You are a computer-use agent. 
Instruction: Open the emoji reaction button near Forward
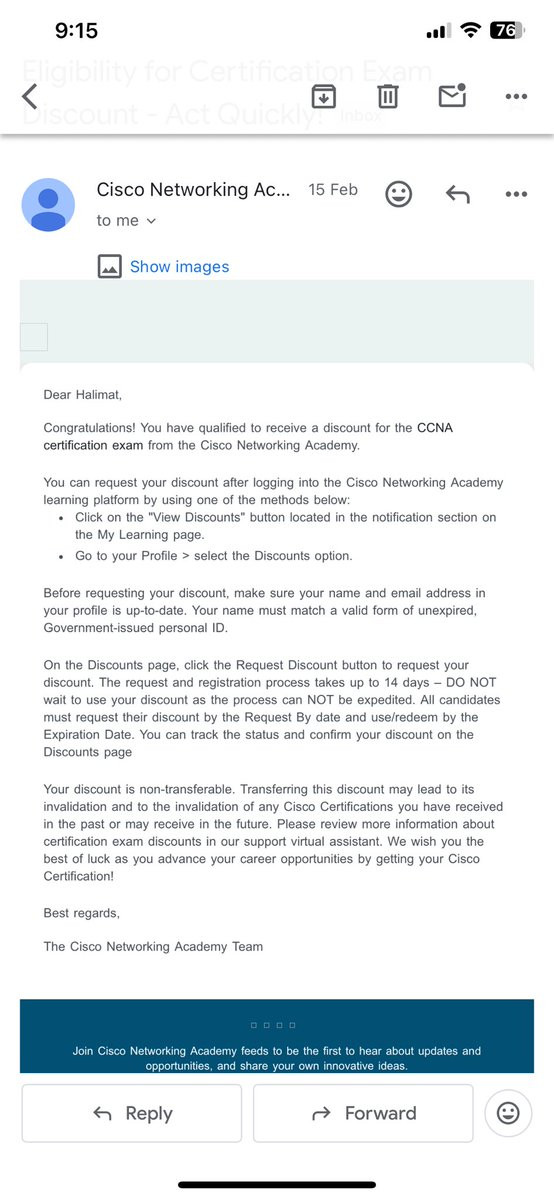pos(508,1113)
